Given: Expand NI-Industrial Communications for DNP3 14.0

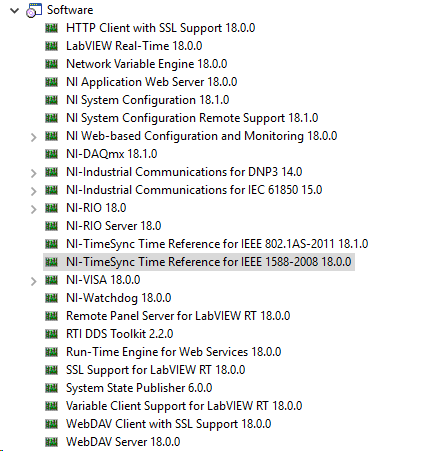Looking at the screenshot, I should point(33,173).
